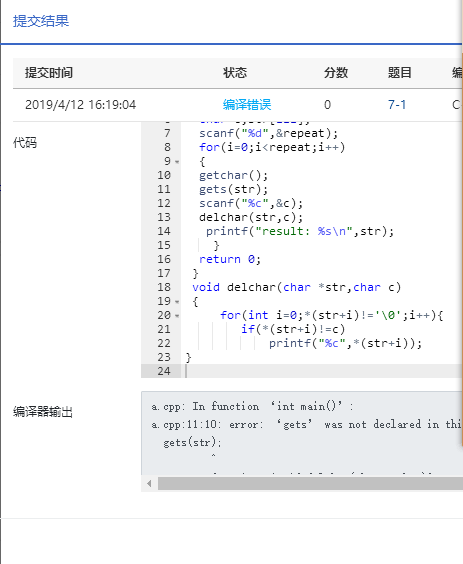Click the for(i=0;i<repeat;i++) line

tap(272, 147)
